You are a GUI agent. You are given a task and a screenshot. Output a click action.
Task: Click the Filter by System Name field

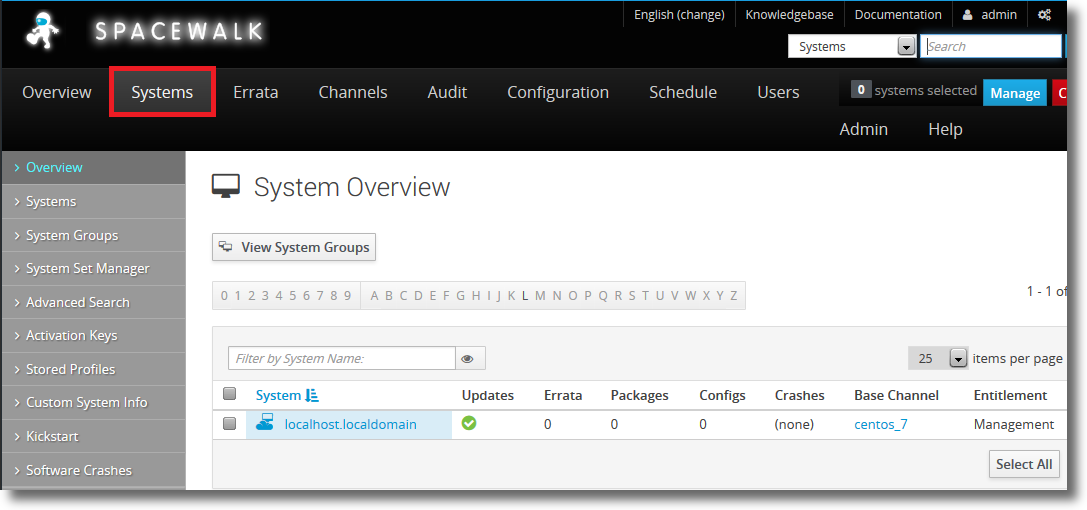342,358
